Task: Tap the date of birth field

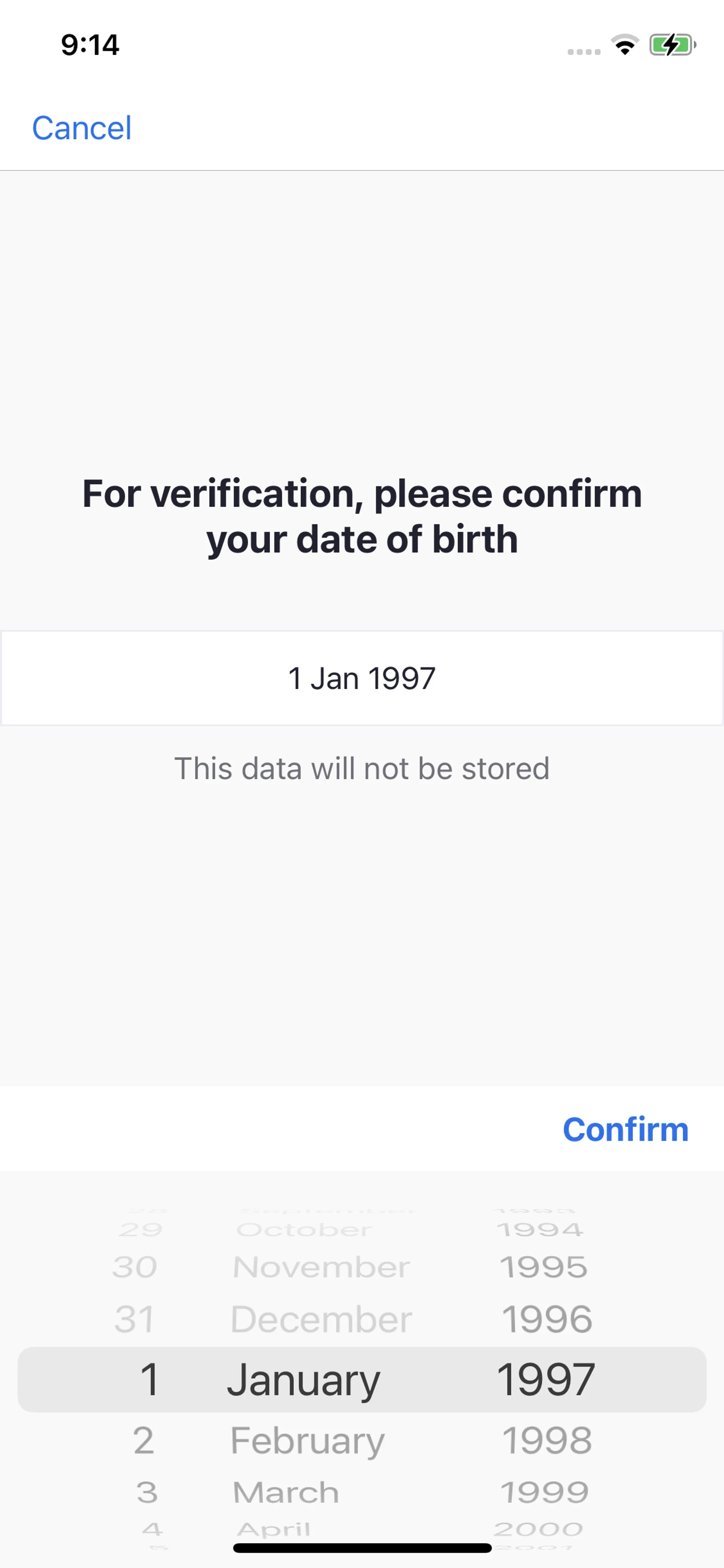Action: tap(362, 678)
